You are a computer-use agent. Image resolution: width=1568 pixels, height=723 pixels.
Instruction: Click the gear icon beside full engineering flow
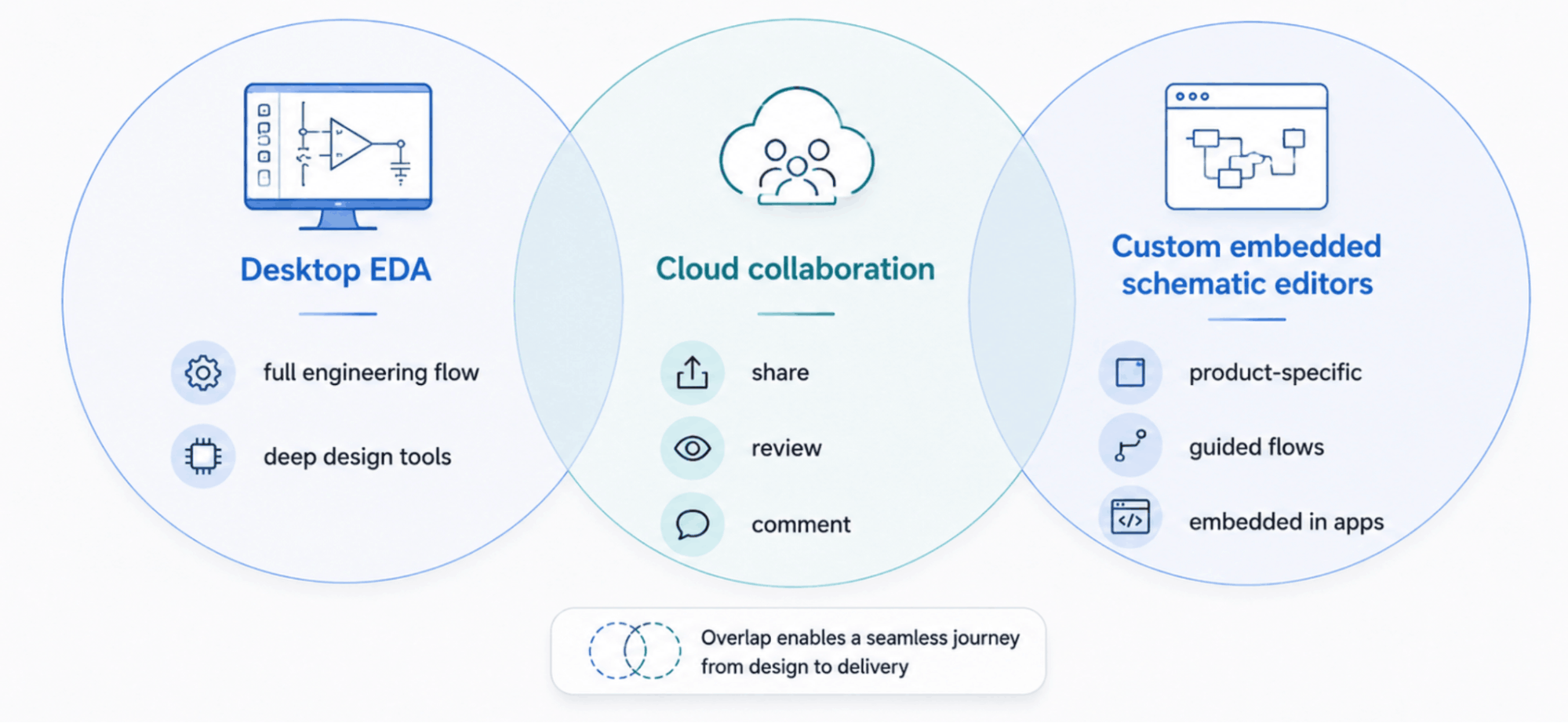[x=203, y=372]
